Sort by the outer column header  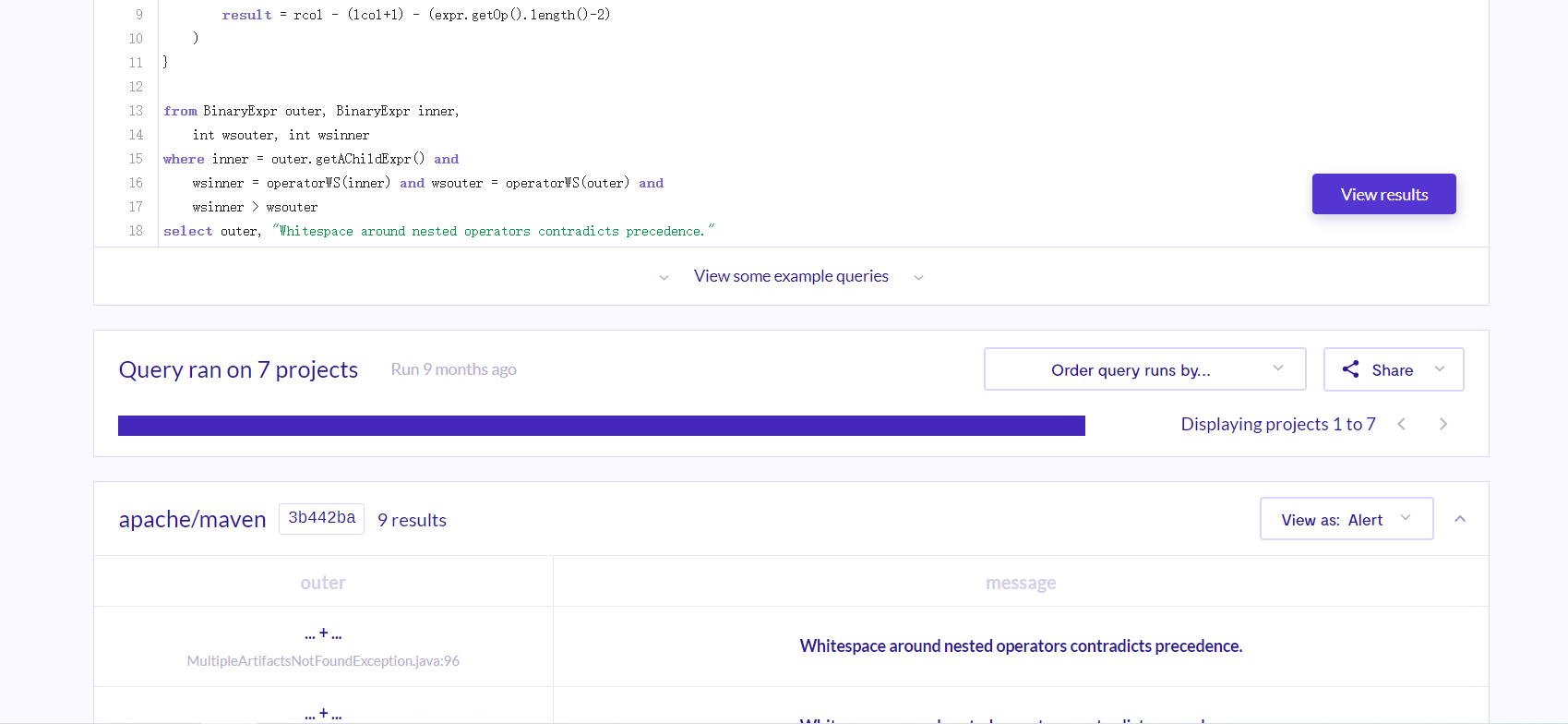(323, 583)
